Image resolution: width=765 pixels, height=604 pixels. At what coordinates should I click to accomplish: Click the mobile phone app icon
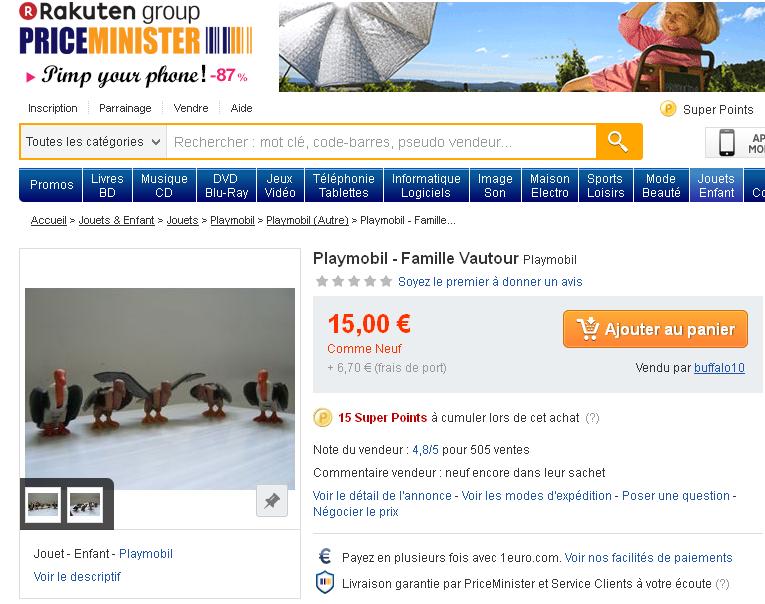pos(726,142)
